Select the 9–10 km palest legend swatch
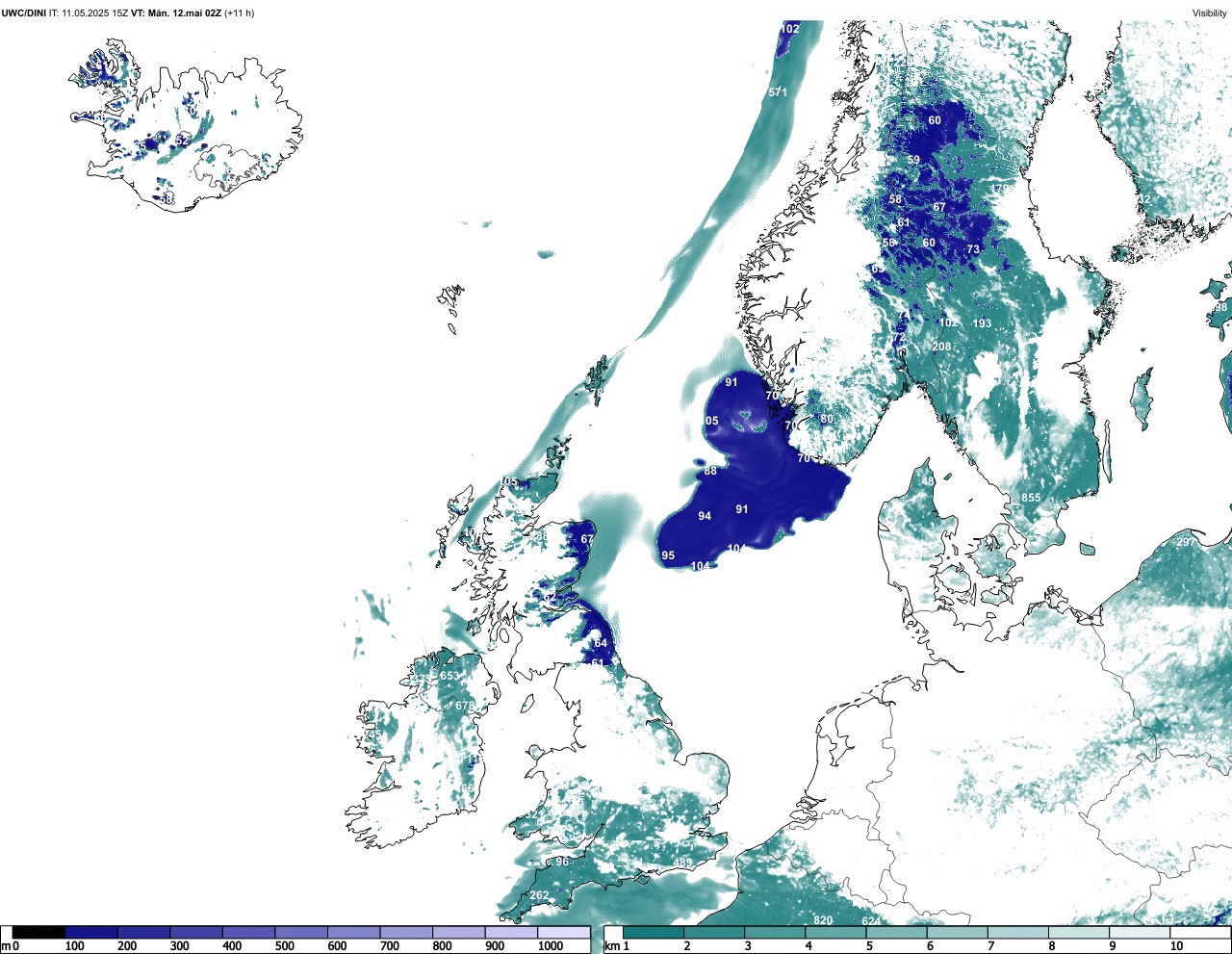 point(1139,933)
